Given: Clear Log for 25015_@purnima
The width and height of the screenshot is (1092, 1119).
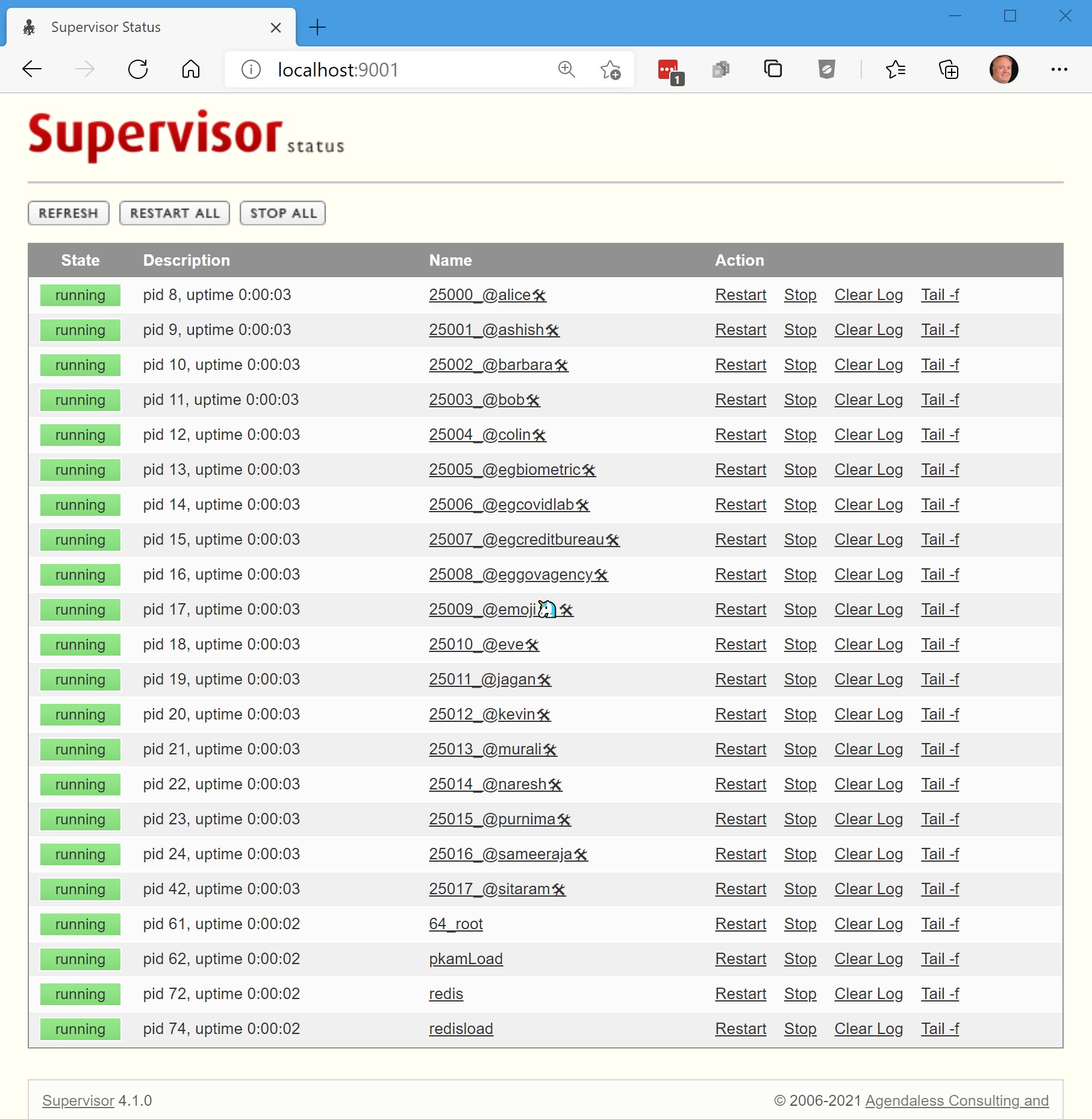Looking at the screenshot, I should tap(869, 820).
